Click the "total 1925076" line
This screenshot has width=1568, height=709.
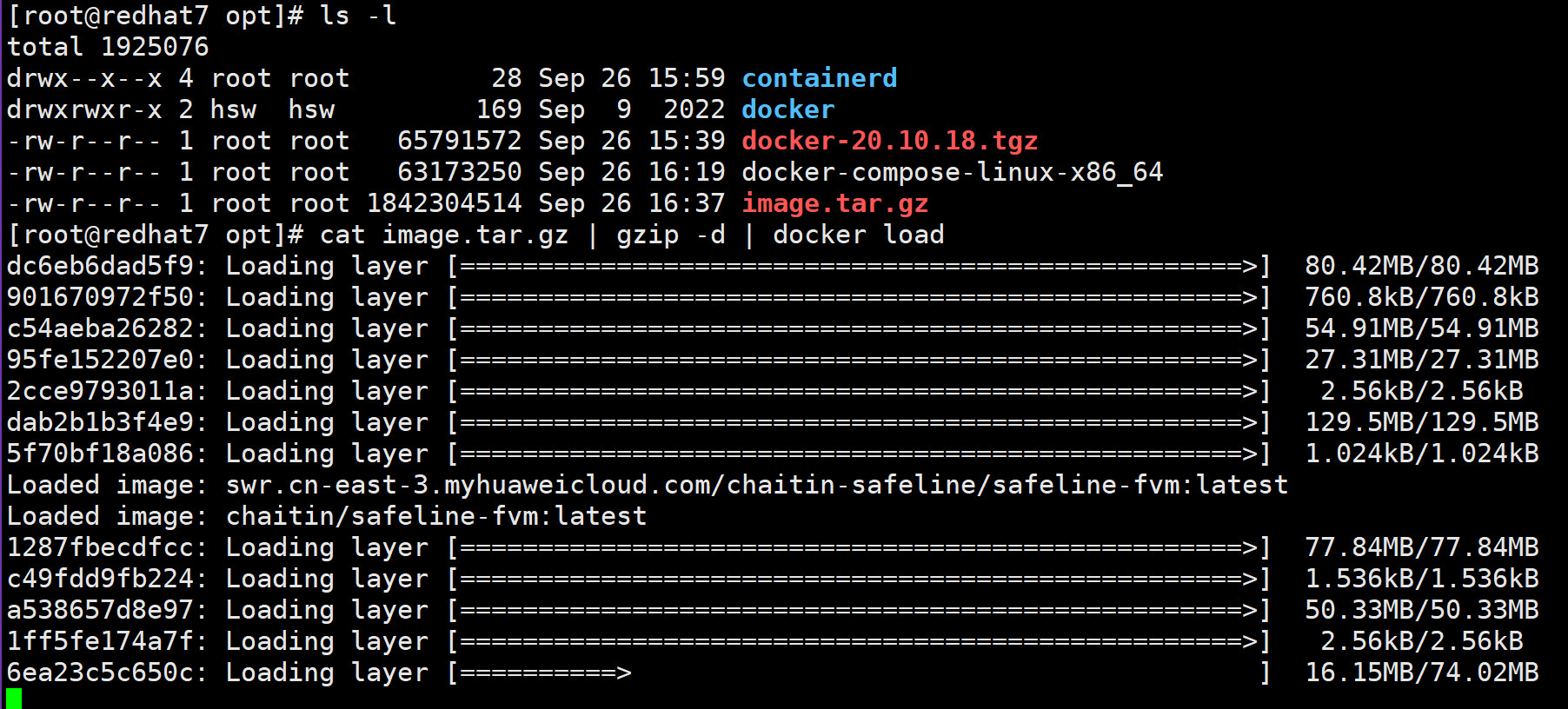click(x=108, y=47)
